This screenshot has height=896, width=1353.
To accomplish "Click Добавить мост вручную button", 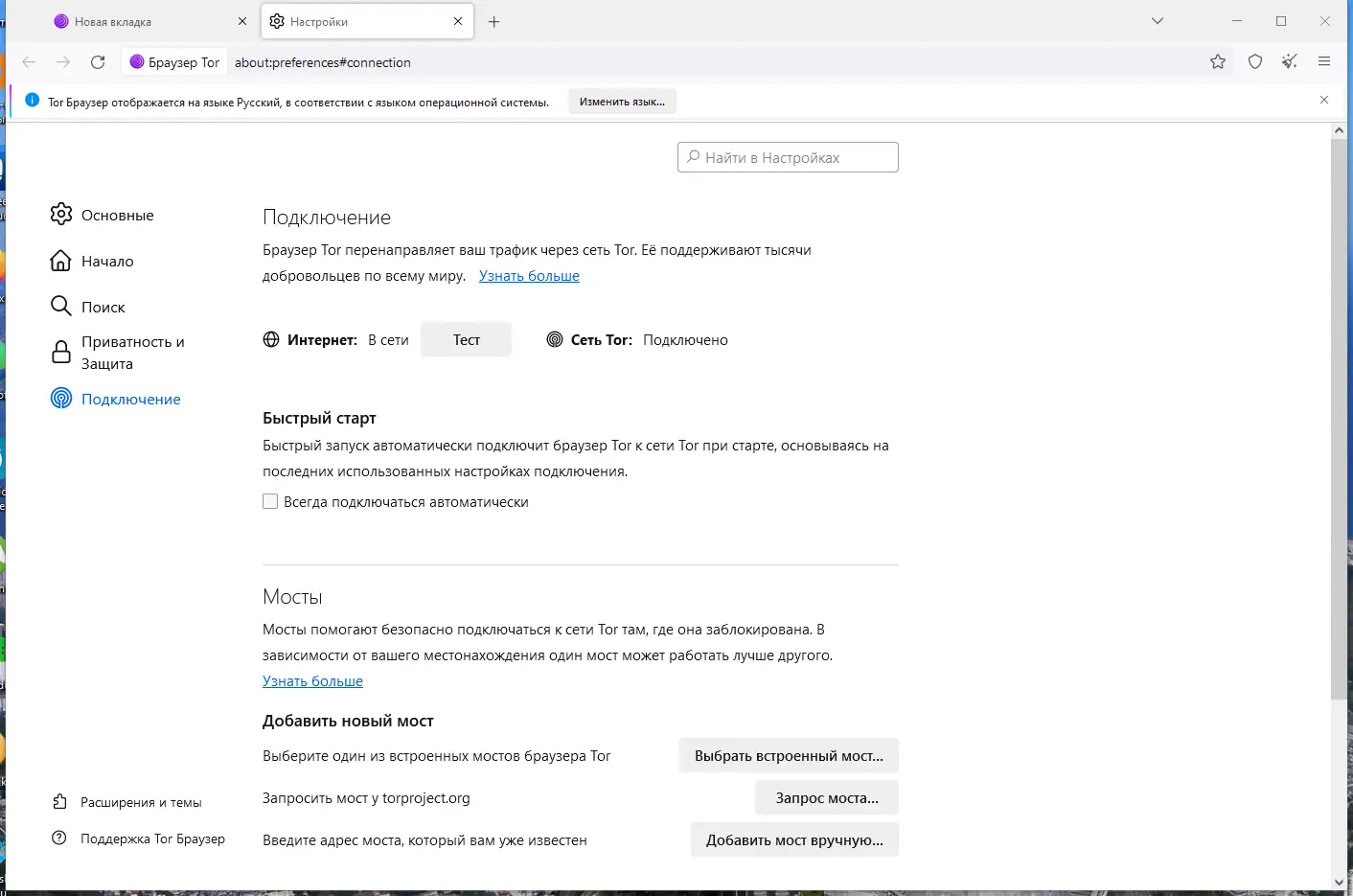I will coord(794,840).
